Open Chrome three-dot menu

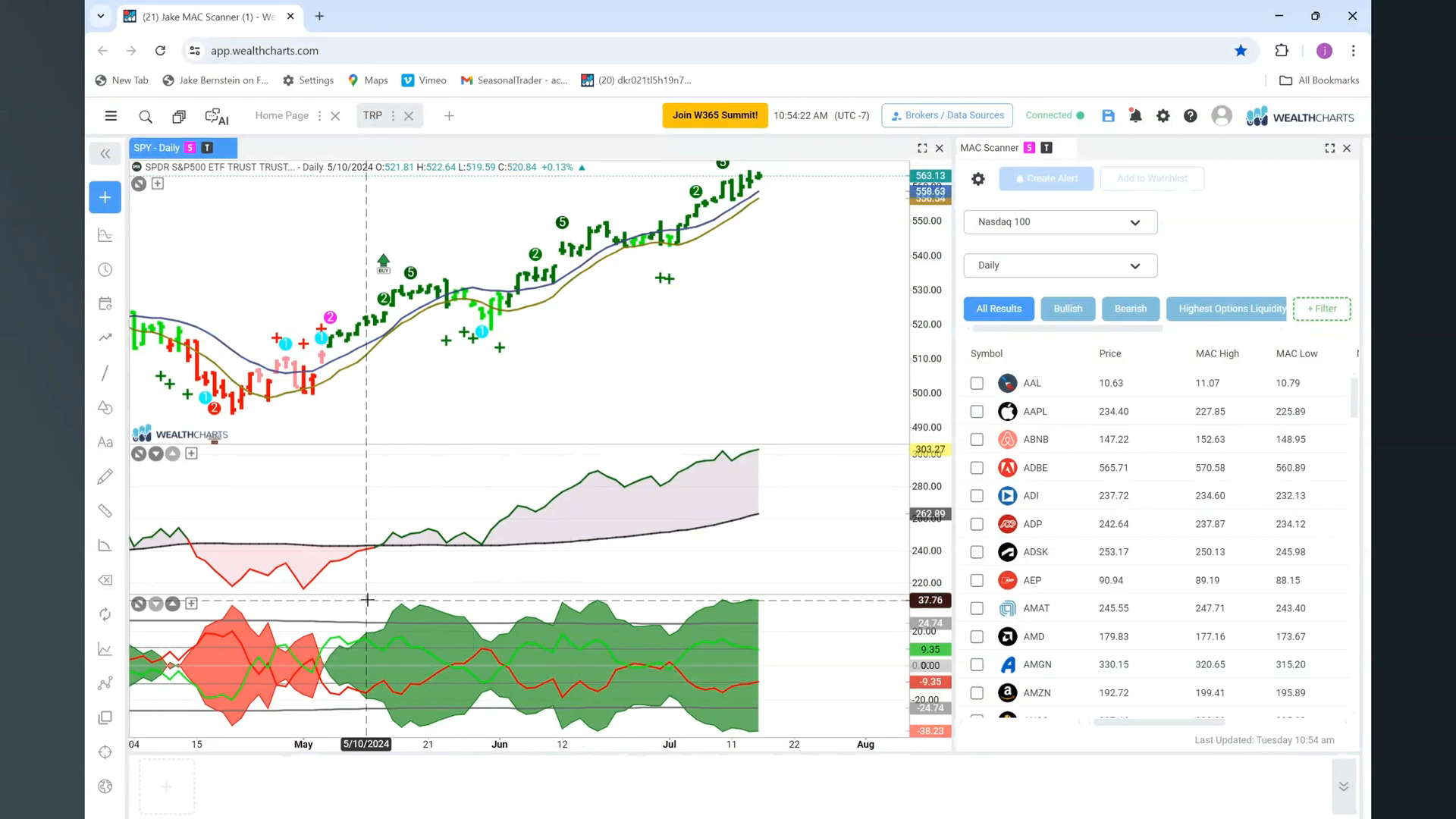(1353, 51)
